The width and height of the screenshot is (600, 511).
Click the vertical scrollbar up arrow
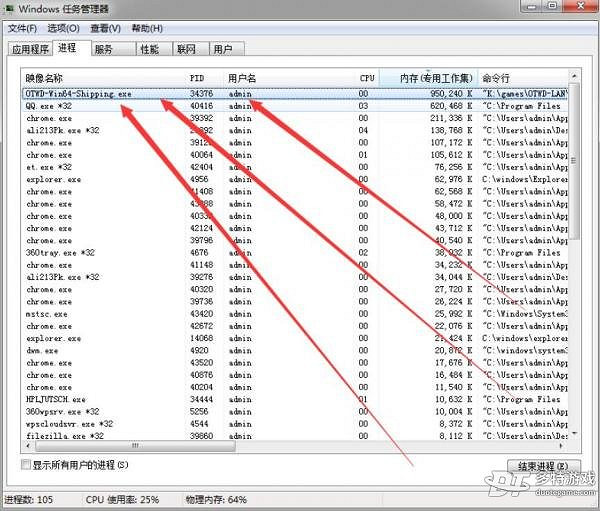click(x=574, y=76)
